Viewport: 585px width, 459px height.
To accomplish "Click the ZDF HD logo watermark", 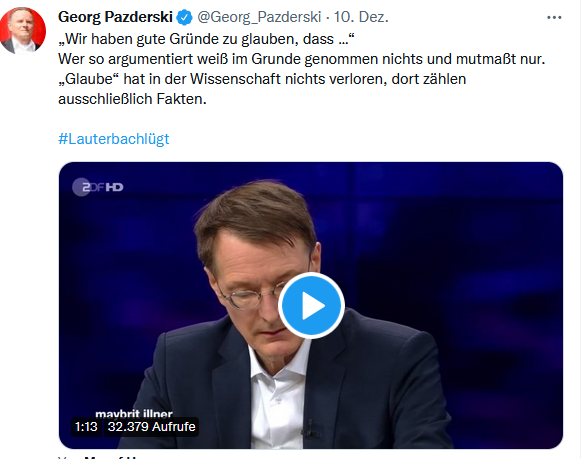I will tap(98, 187).
